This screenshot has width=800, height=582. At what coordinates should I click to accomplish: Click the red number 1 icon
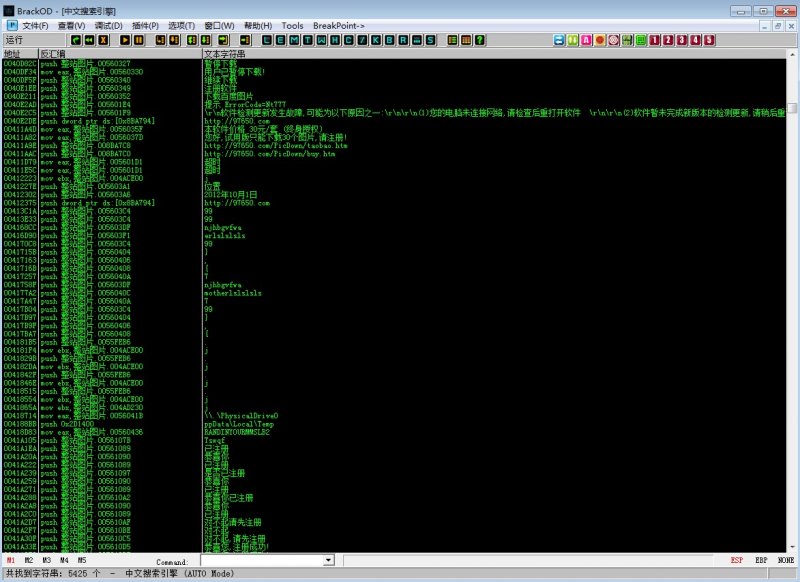pyautogui.click(x=655, y=40)
